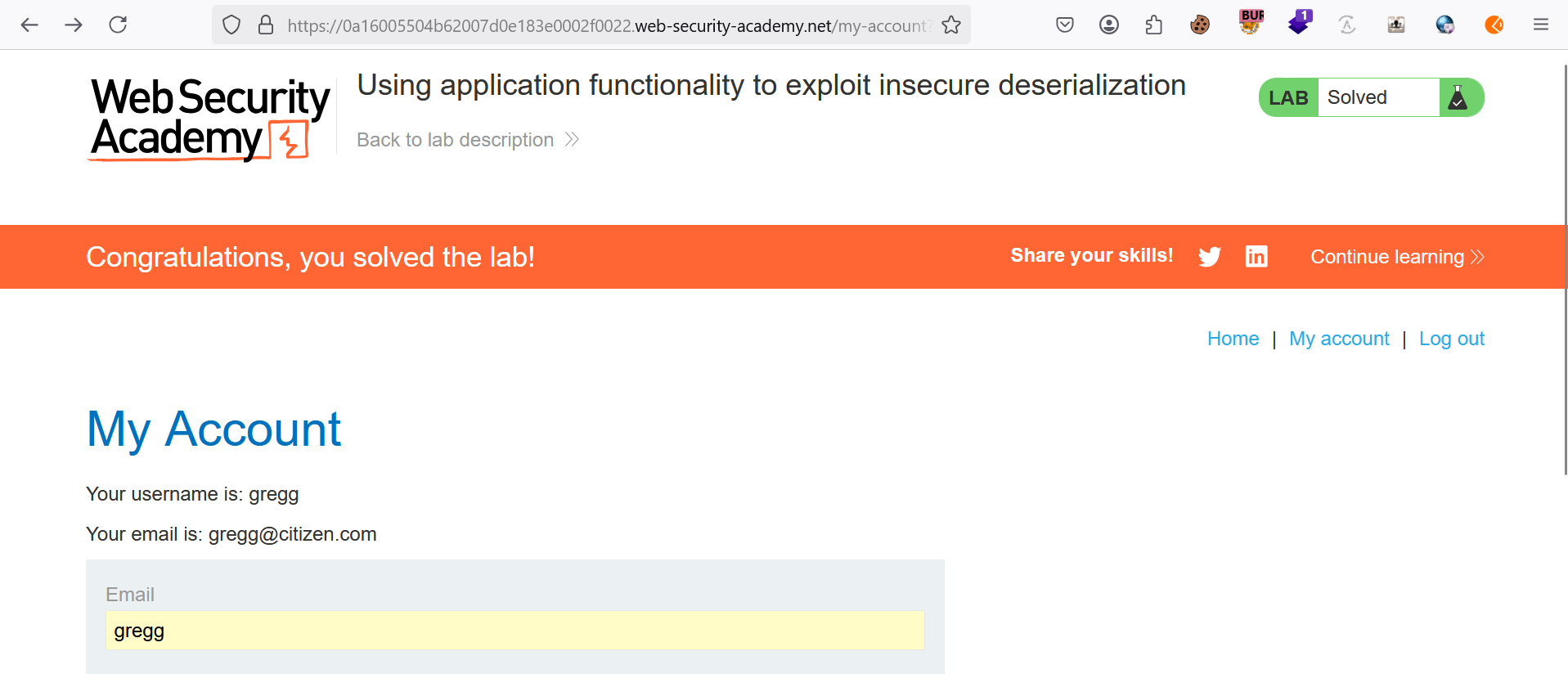The width and height of the screenshot is (1568, 674).
Task: Click the lock site information icon
Action: [x=266, y=25]
